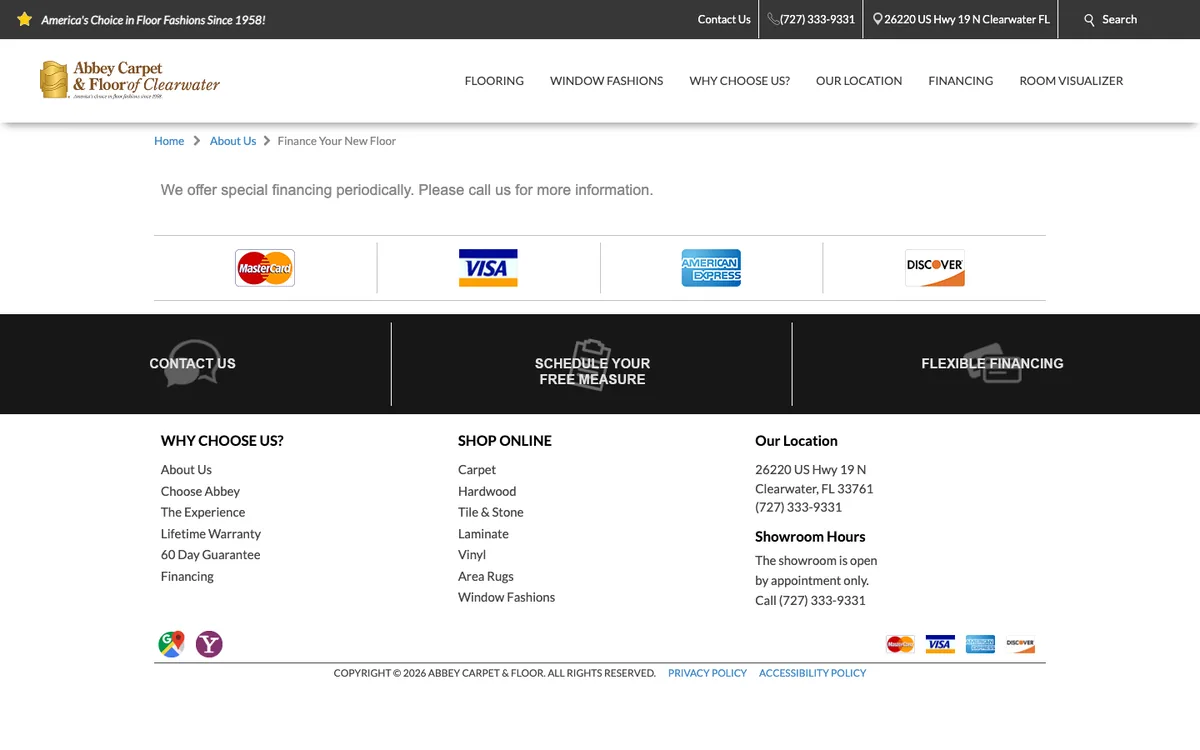
Task: Click "Call (727) 333-9331" under Showroom Hours
Action: 810,600
